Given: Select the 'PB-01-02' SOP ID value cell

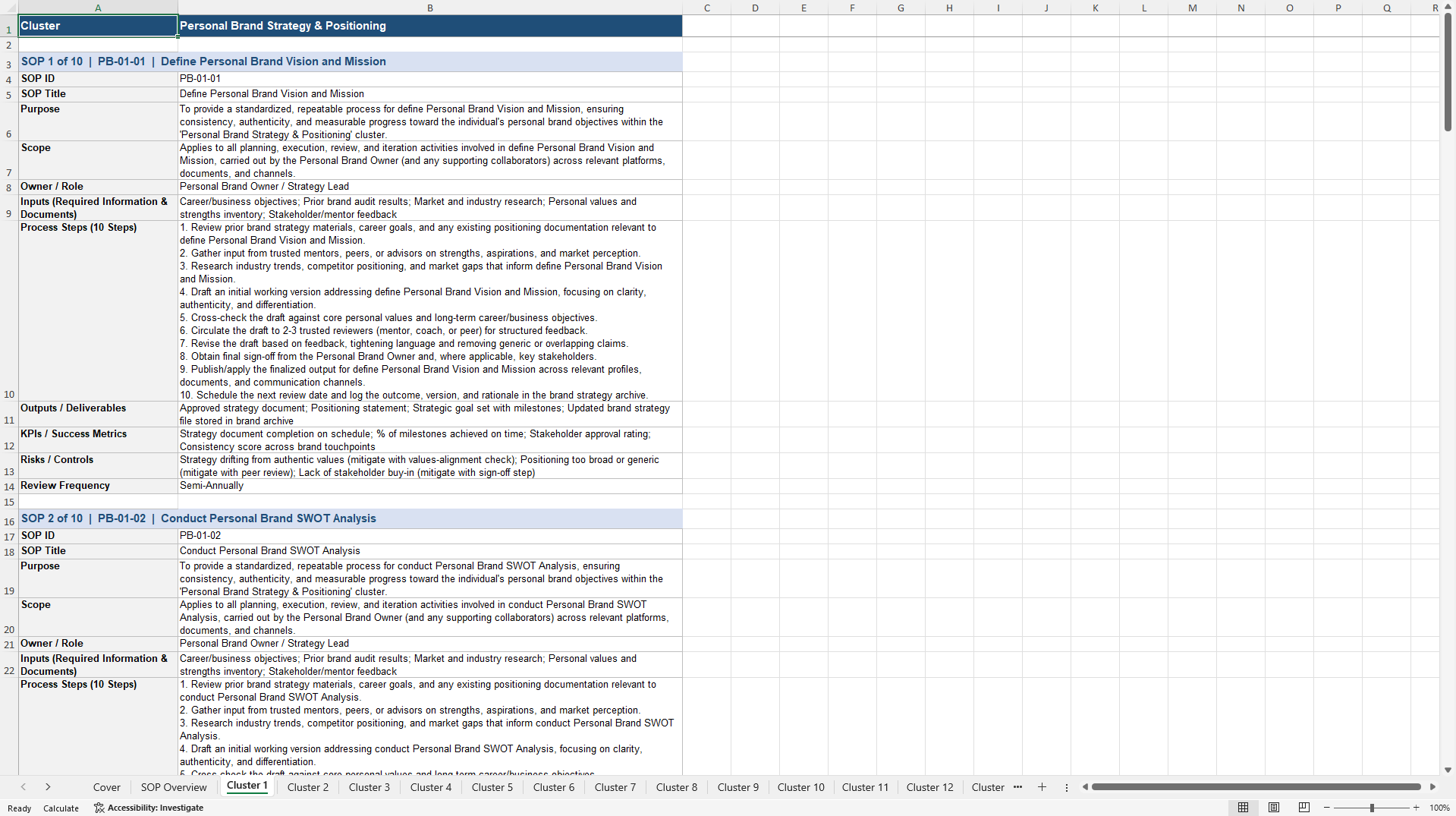Looking at the screenshot, I should 430,536.
